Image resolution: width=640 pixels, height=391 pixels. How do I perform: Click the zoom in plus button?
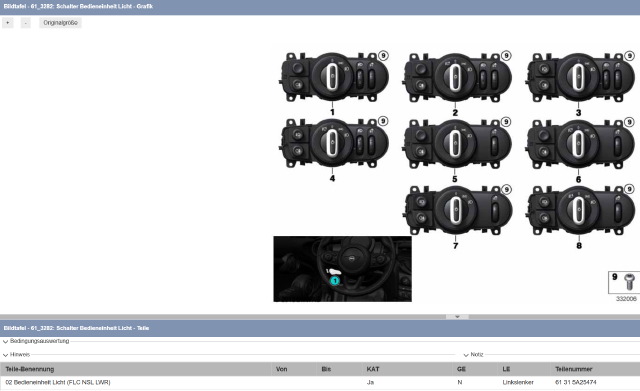[x=8, y=23]
